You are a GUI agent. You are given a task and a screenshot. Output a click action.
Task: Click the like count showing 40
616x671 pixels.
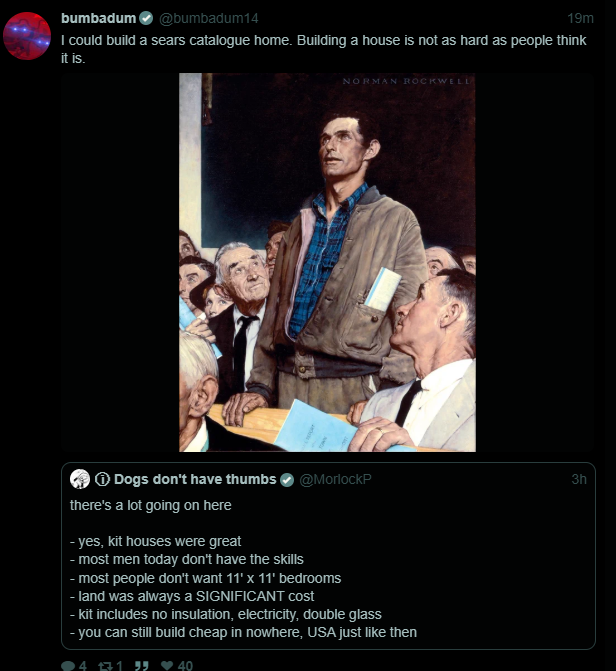click(x=185, y=665)
